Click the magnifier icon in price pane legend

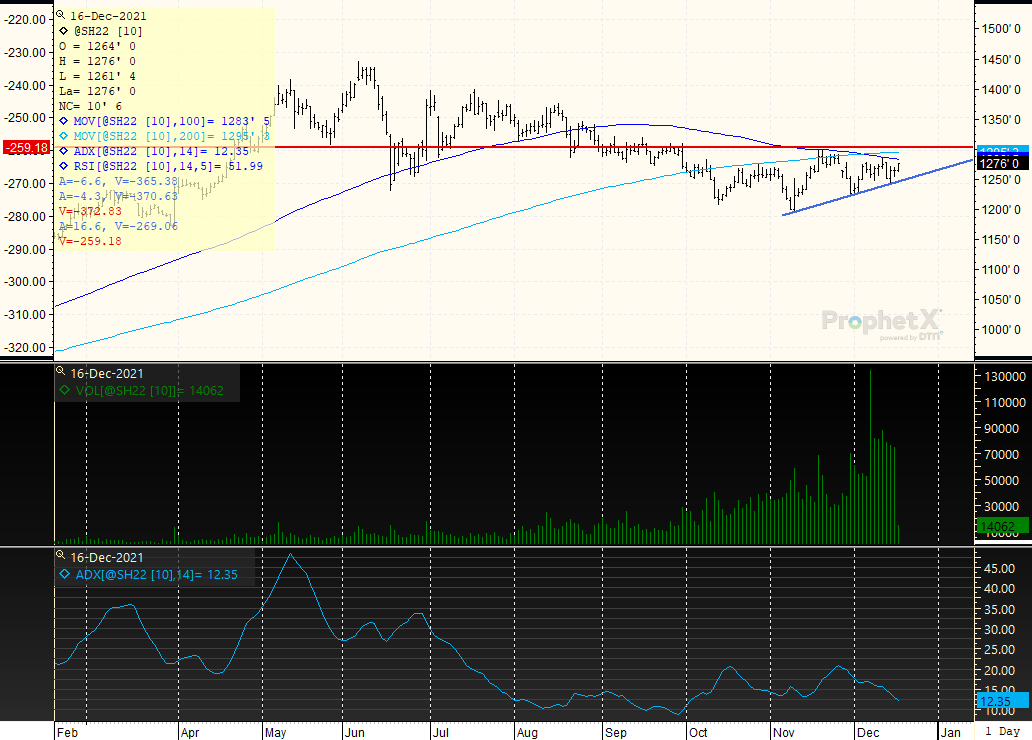60,16
